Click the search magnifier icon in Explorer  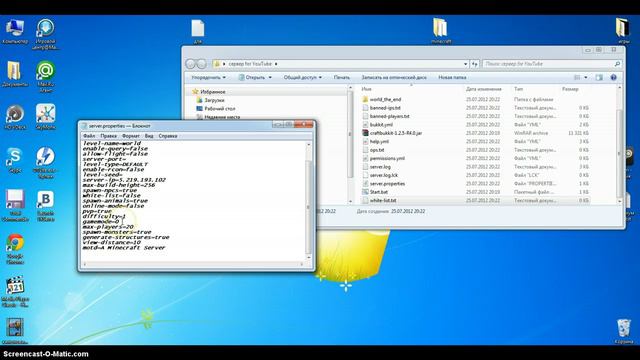[617, 64]
